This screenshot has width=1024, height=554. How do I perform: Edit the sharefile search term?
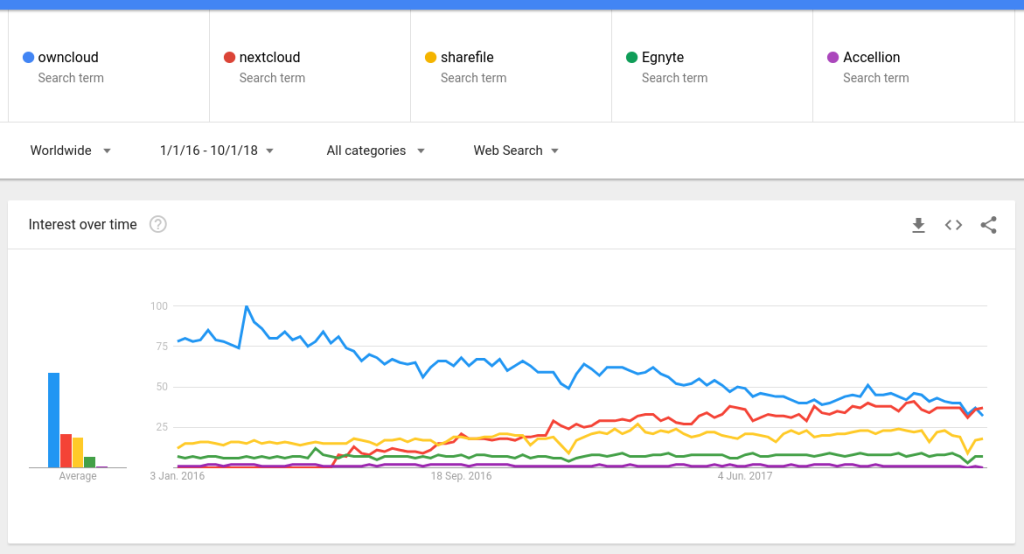(467, 58)
